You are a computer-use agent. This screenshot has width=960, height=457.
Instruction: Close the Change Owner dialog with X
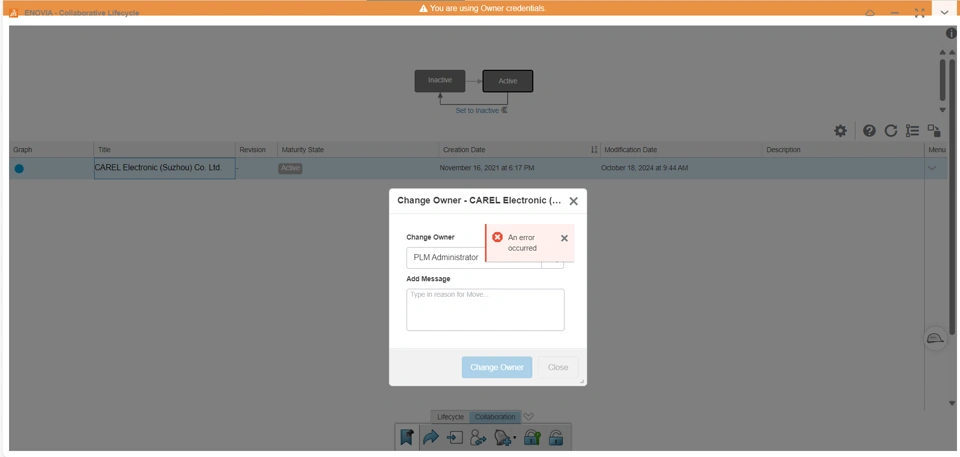tap(574, 201)
